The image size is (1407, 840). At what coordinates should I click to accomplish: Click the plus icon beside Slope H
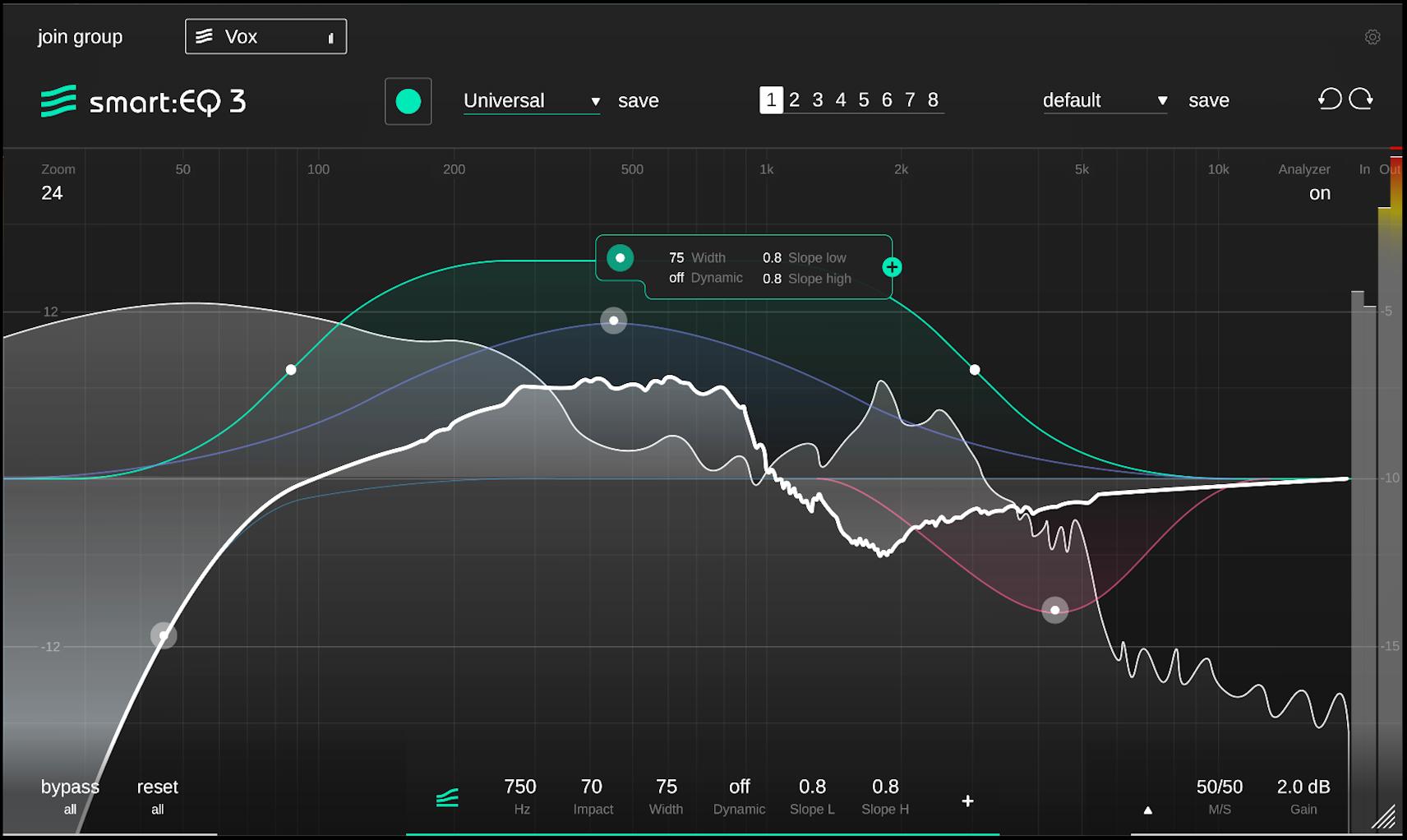point(967,801)
